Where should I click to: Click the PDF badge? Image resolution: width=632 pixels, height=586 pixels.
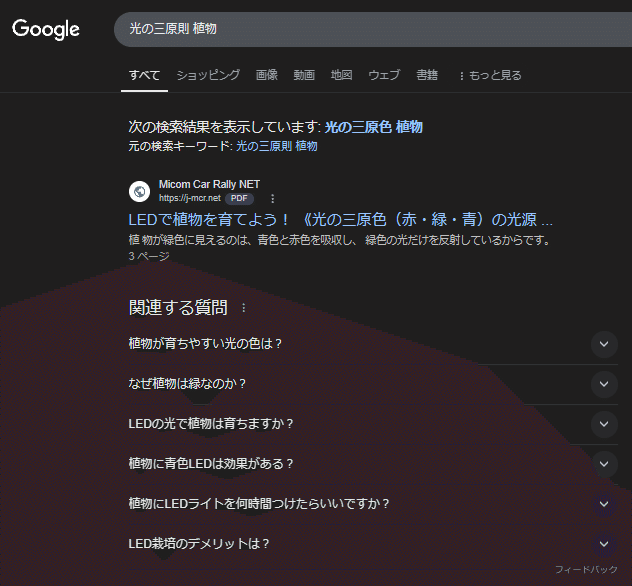point(239,198)
